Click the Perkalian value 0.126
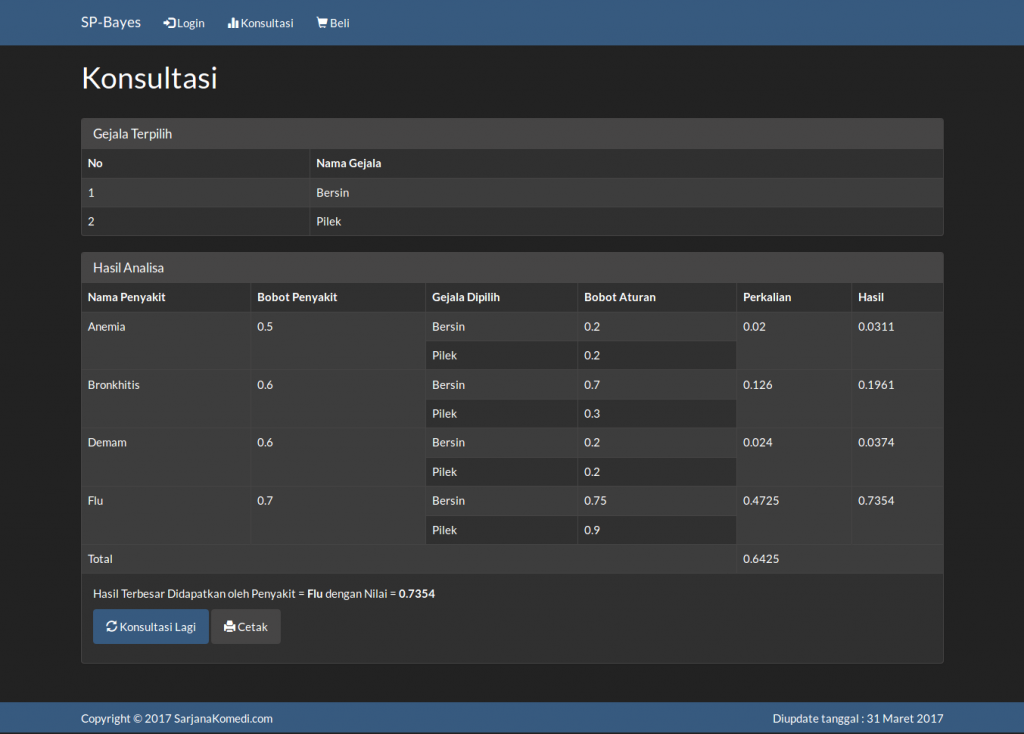The height and width of the screenshot is (734, 1024). [758, 385]
